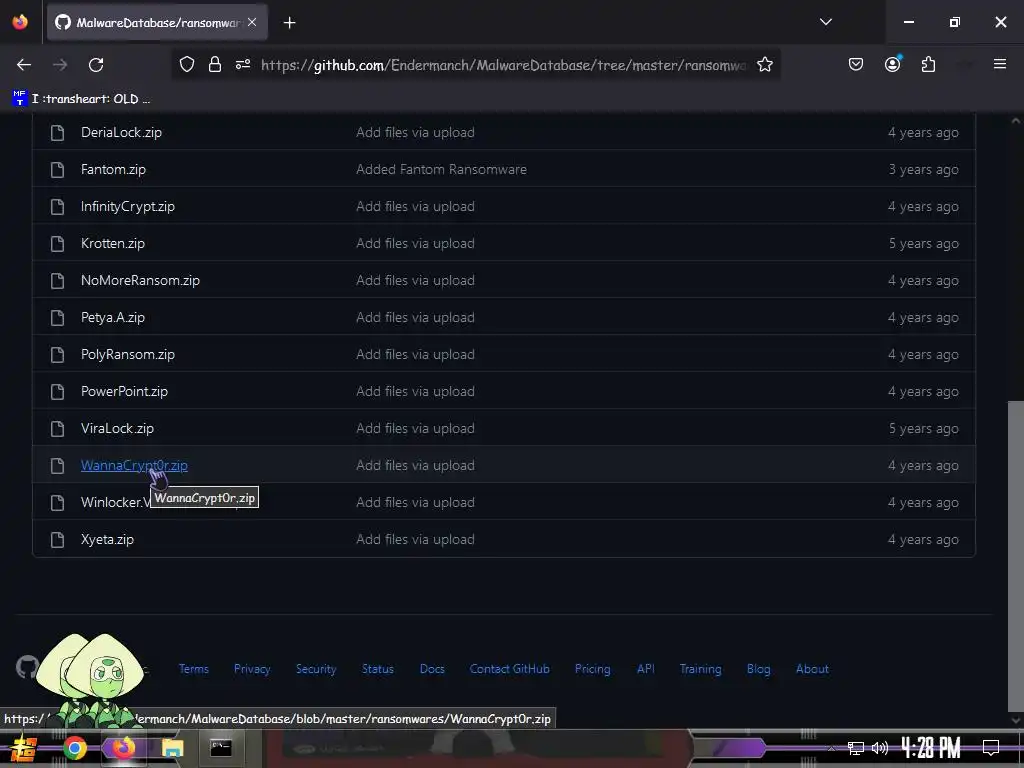This screenshot has height=768, width=1024.
Task: Open notification center on taskbar
Action: pos(991,747)
